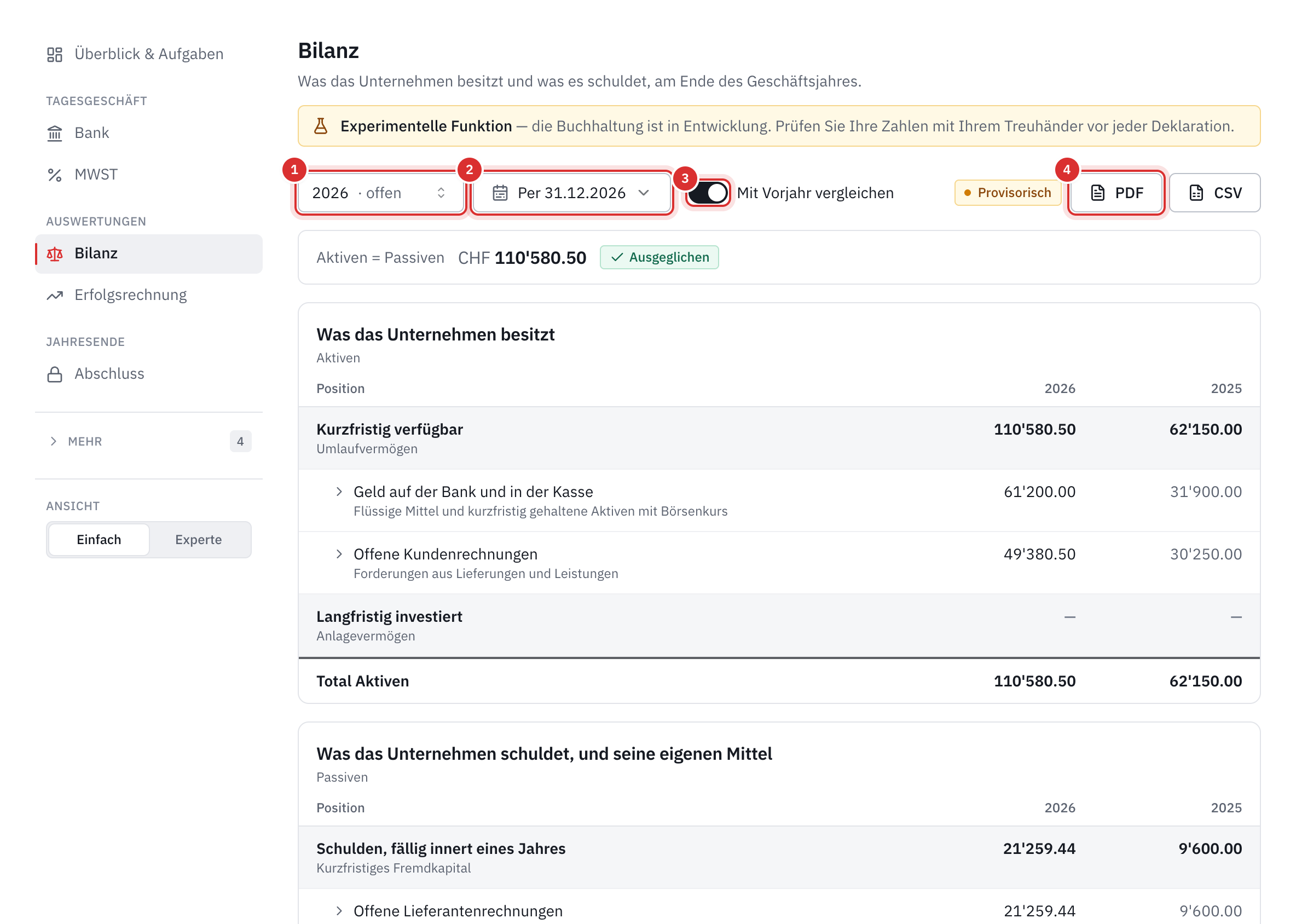The height and width of the screenshot is (924, 1296).
Task: Click the PDF document icon
Action: (x=1098, y=193)
